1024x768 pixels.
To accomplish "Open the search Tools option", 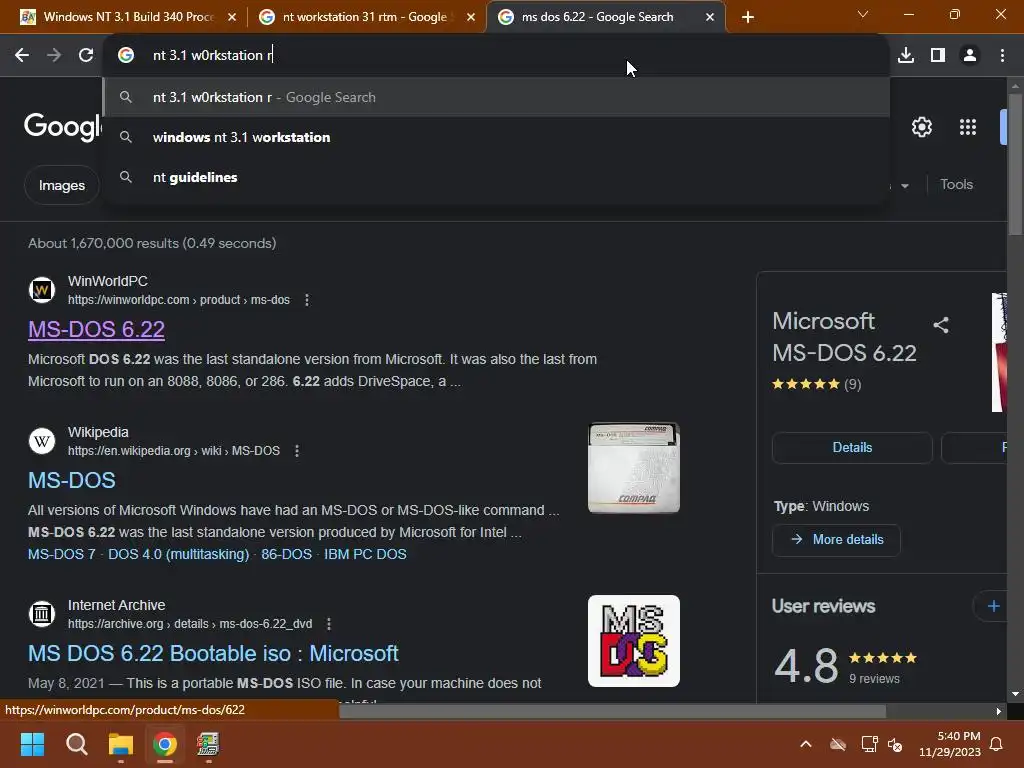I will pyautogui.click(x=956, y=185).
